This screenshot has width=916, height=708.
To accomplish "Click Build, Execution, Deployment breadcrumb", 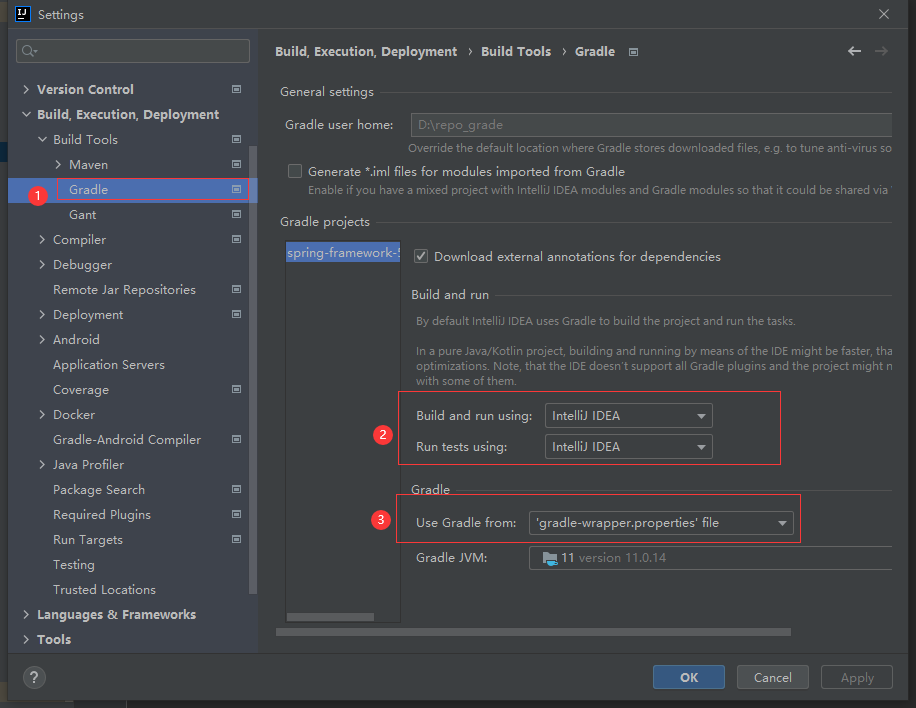I will coord(366,51).
